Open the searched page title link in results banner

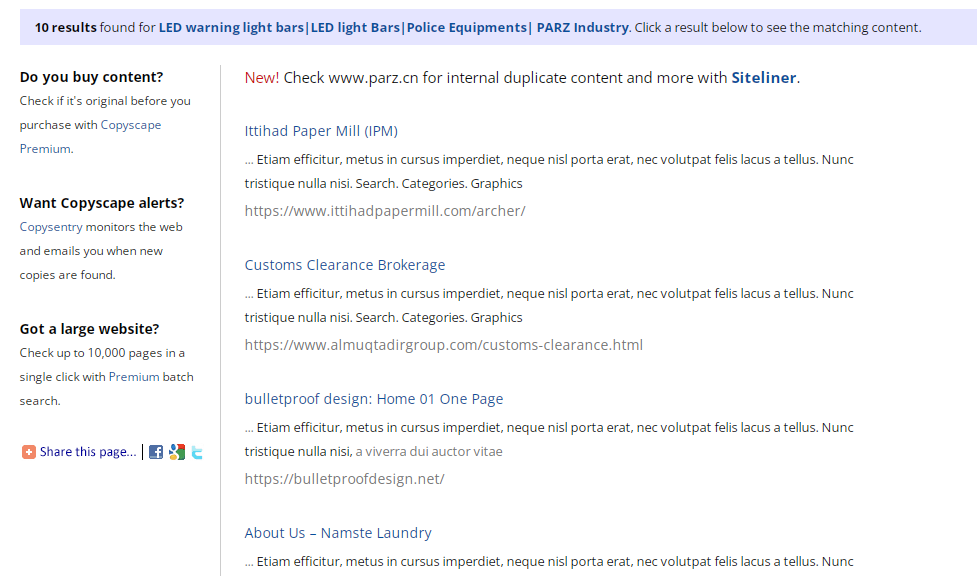coord(394,27)
